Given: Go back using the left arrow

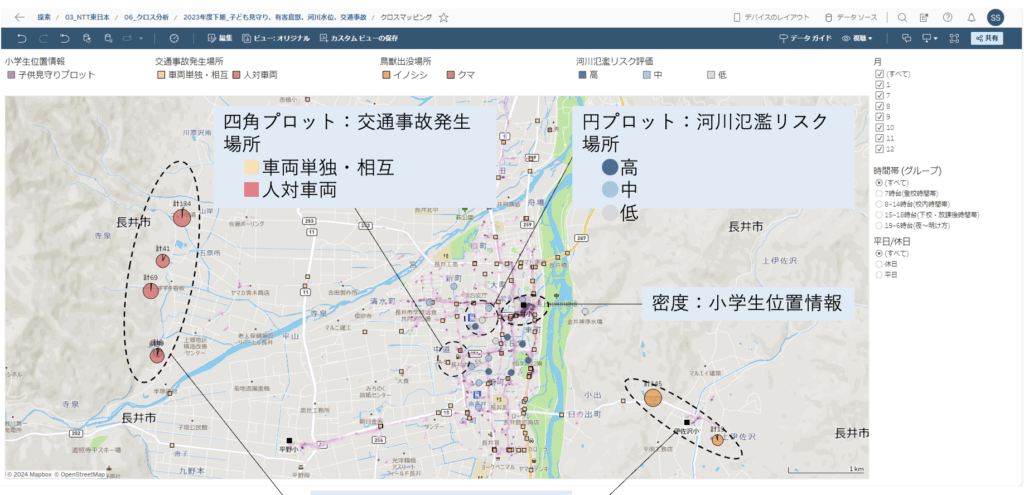Looking at the screenshot, I should pos(19,17).
